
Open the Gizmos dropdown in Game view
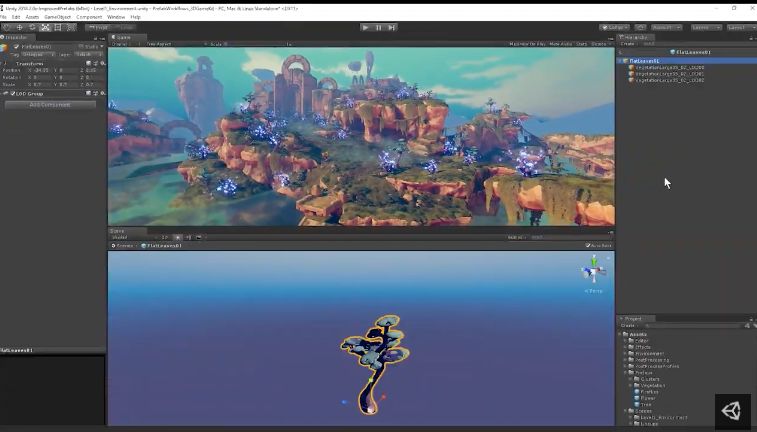pos(601,44)
